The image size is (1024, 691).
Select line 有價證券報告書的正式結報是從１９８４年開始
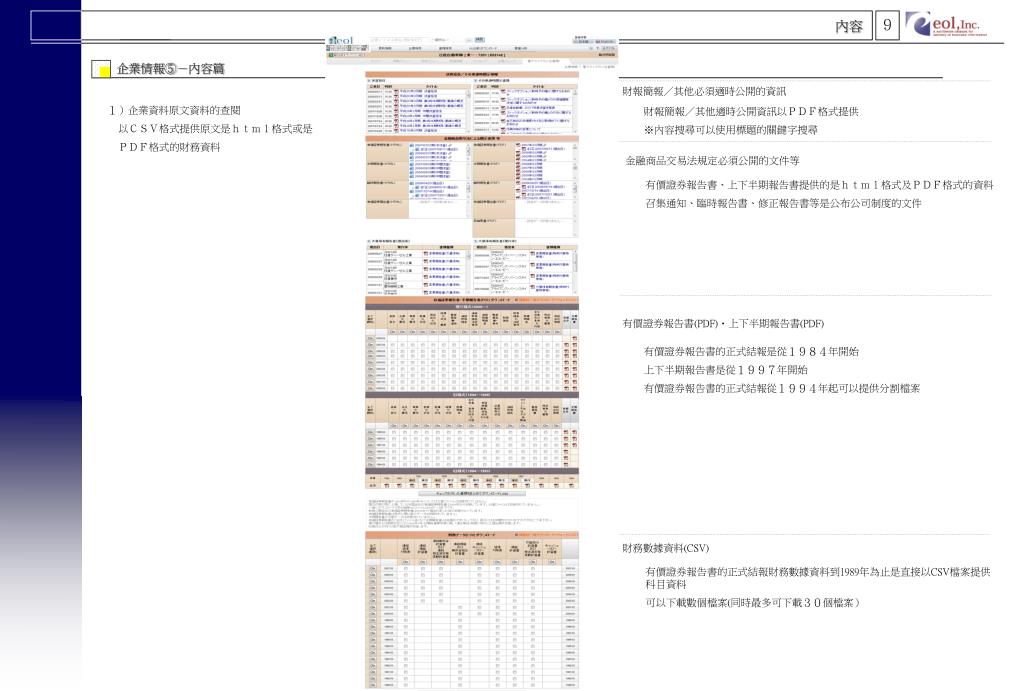tap(751, 351)
